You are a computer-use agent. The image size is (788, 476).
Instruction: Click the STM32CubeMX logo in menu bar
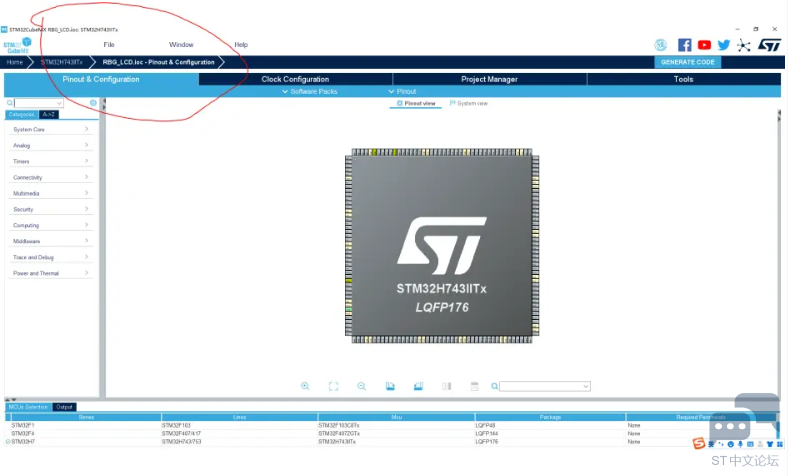coord(17,45)
